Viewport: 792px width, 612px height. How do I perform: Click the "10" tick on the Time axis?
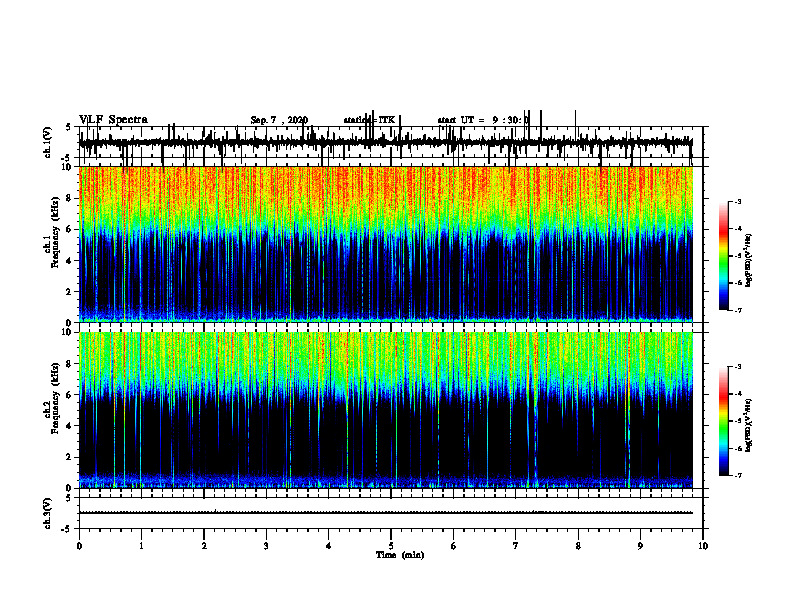click(x=703, y=546)
